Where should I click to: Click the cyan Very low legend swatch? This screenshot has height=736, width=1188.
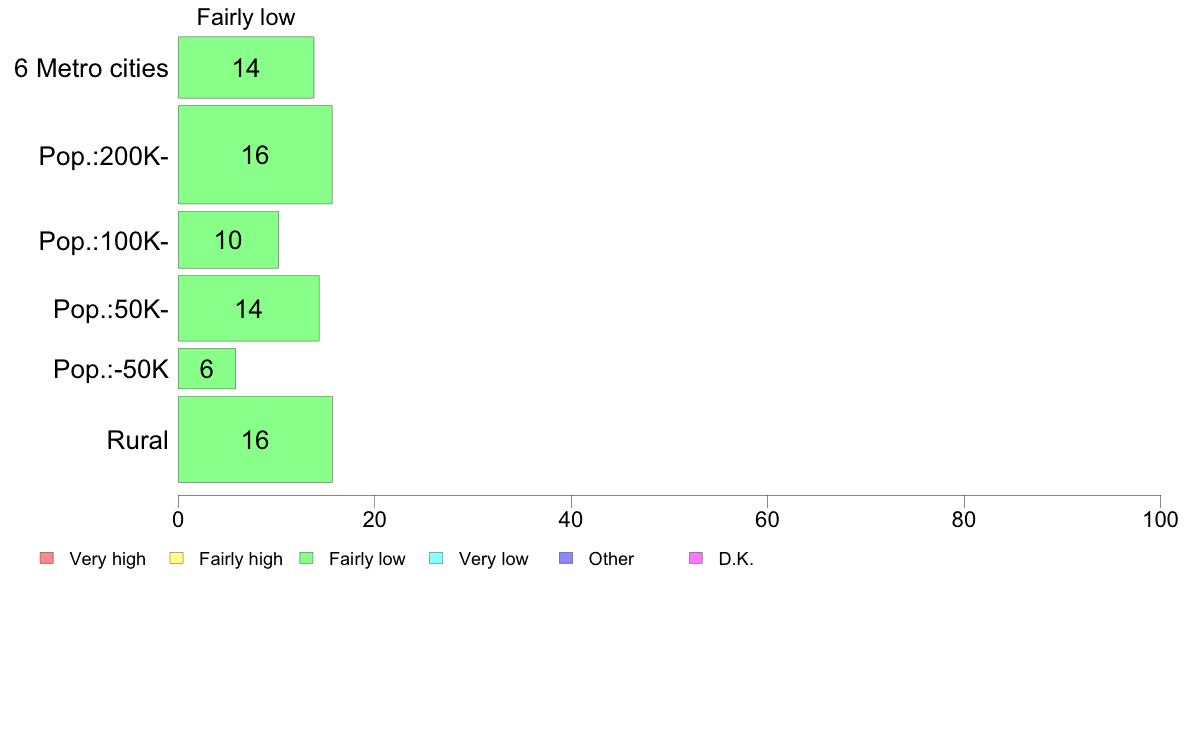coord(436,559)
